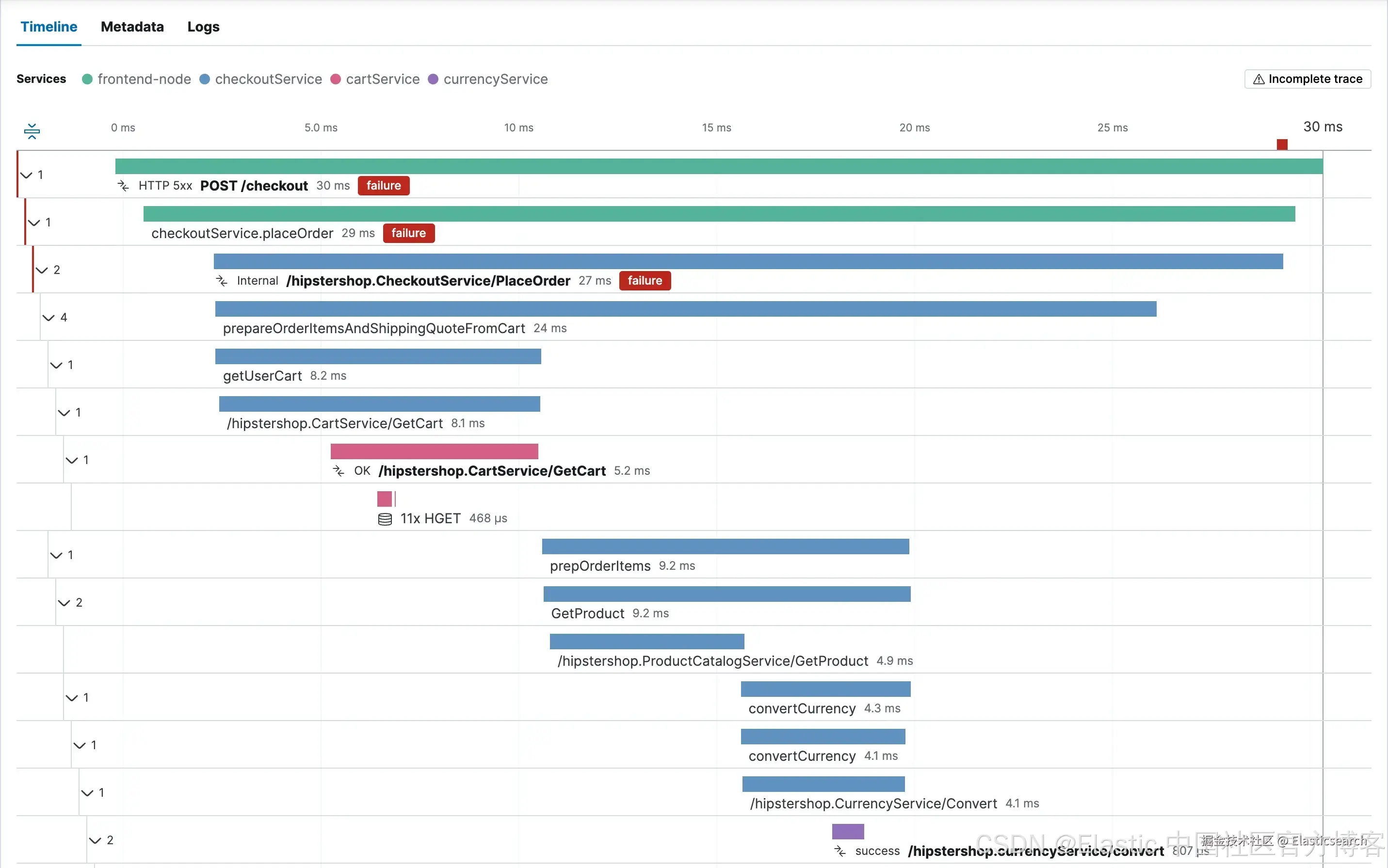Collapse the POST /checkout row chevron
1388x868 pixels.
tap(26, 175)
